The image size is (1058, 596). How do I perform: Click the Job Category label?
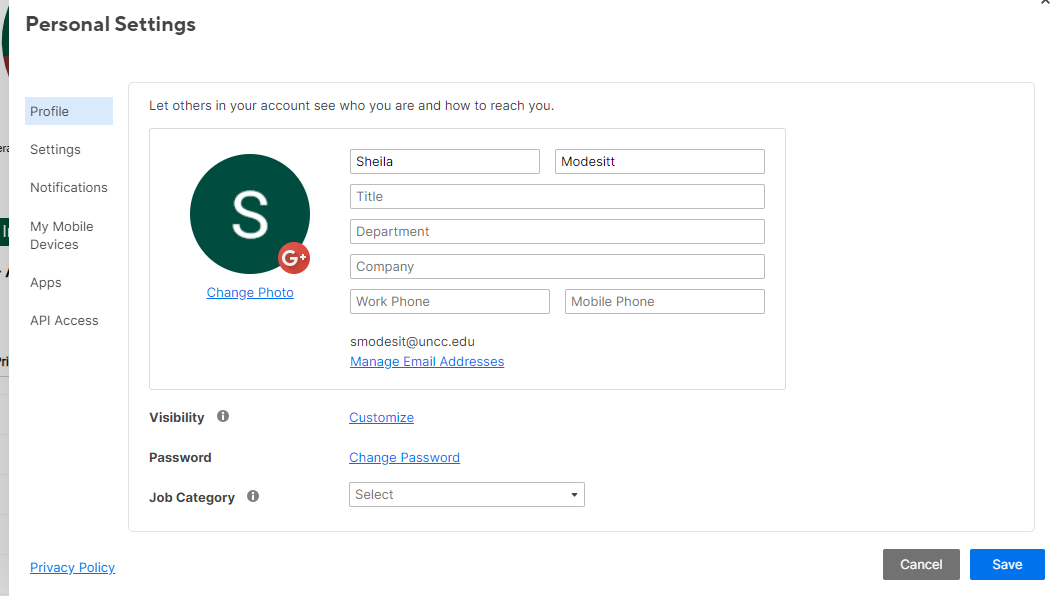tap(192, 497)
